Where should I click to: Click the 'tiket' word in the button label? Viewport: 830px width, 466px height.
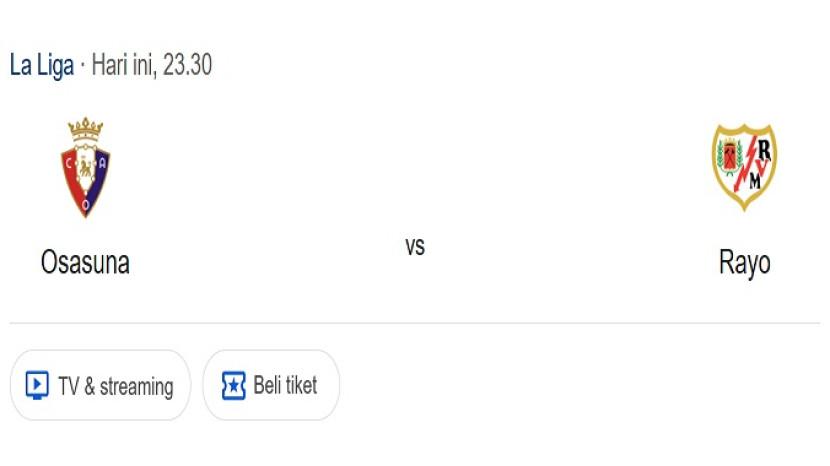point(299,385)
